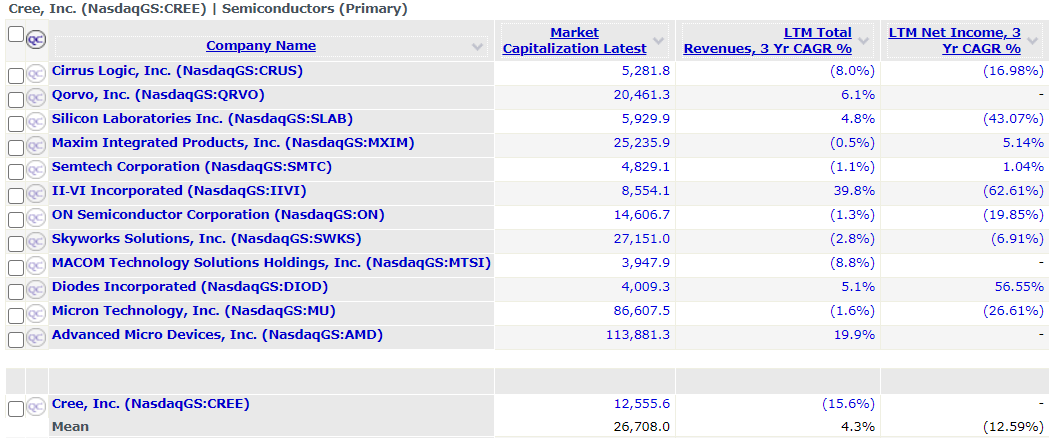
Task: Click QC icon beside Maxim Integrated Products
Action: 35,147
